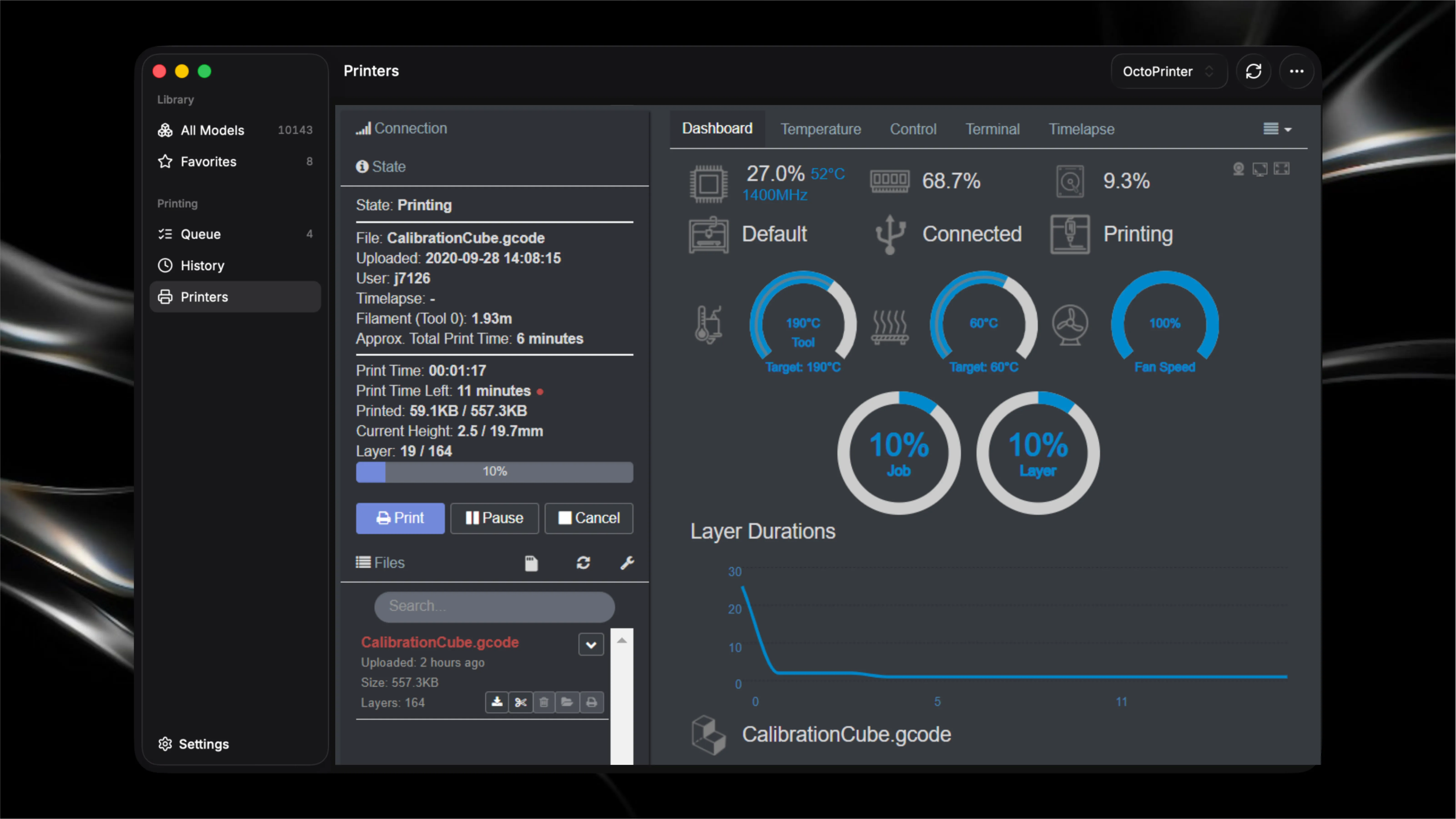Open the three-dot more options menu
The height and width of the screenshot is (819, 1456).
[1296, 71]
